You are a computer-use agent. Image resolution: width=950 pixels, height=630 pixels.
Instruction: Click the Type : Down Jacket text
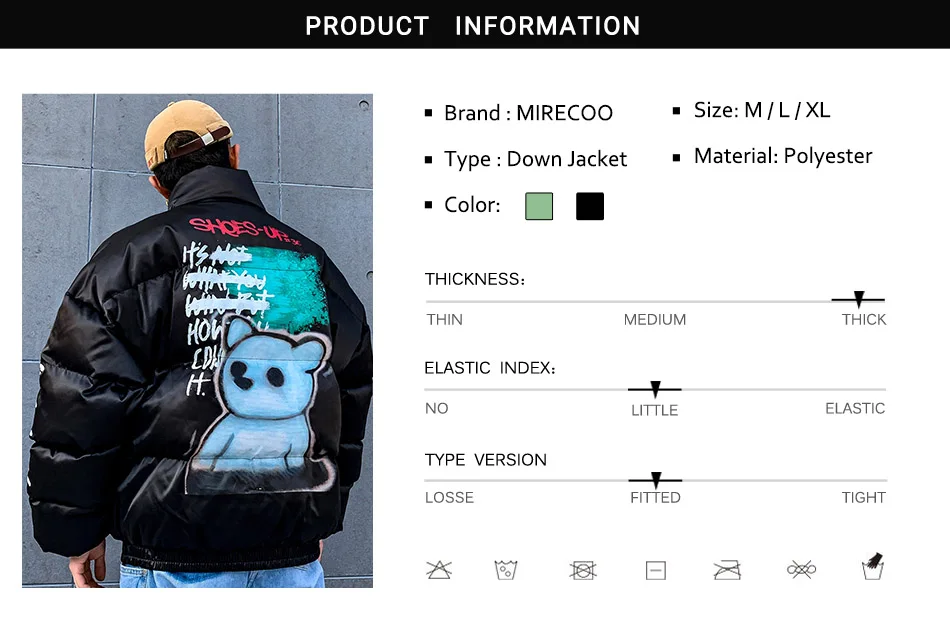[535, 159]
